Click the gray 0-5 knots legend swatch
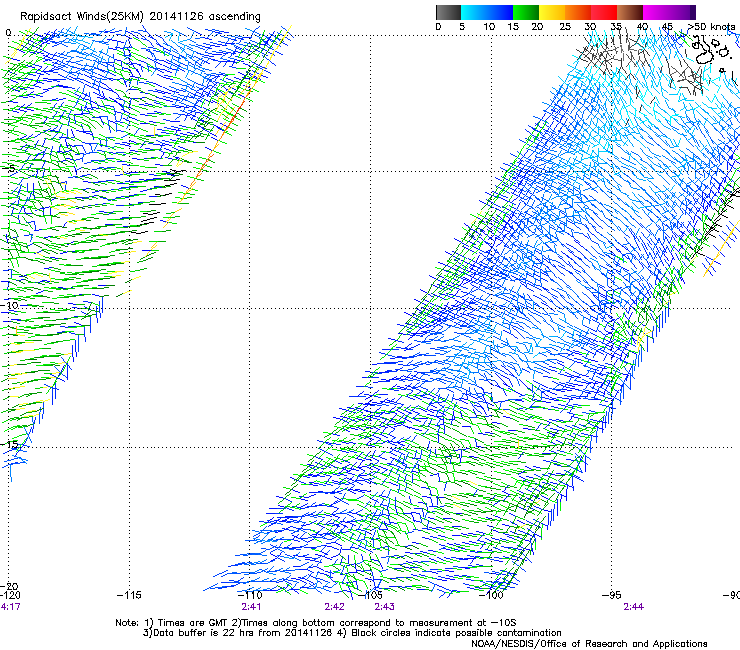Screen dimensions: 740x650 [x=448, y=12]
